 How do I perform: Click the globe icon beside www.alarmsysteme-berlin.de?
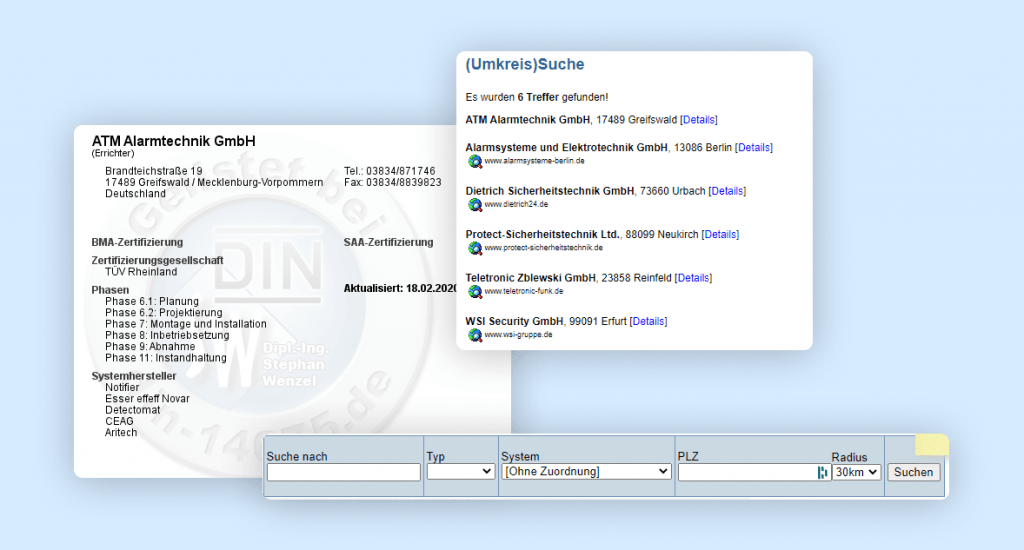coord(475,161)
